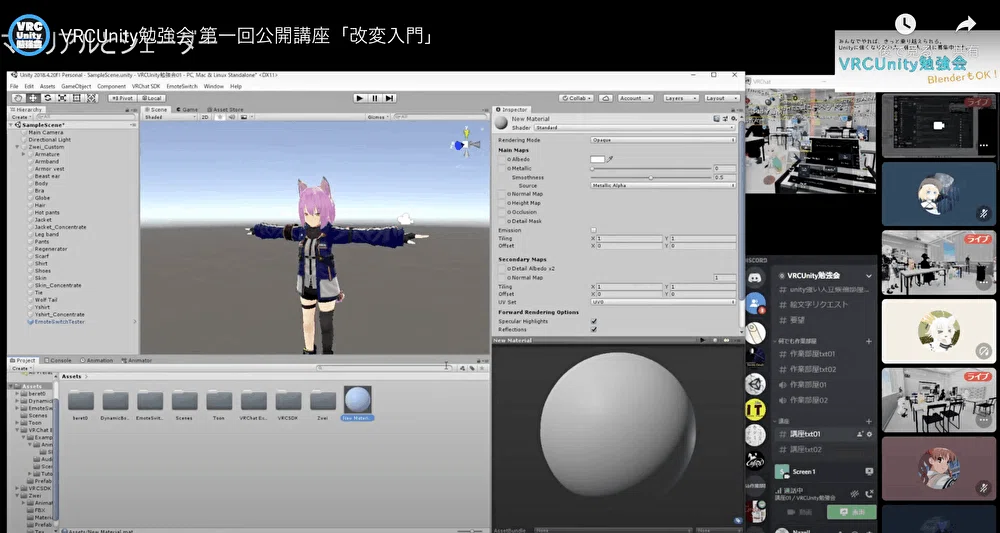Open the scene effects image icon
The height and width of the screenshot is (533, 1000).
pyautogui.click(x=245, y=117)
